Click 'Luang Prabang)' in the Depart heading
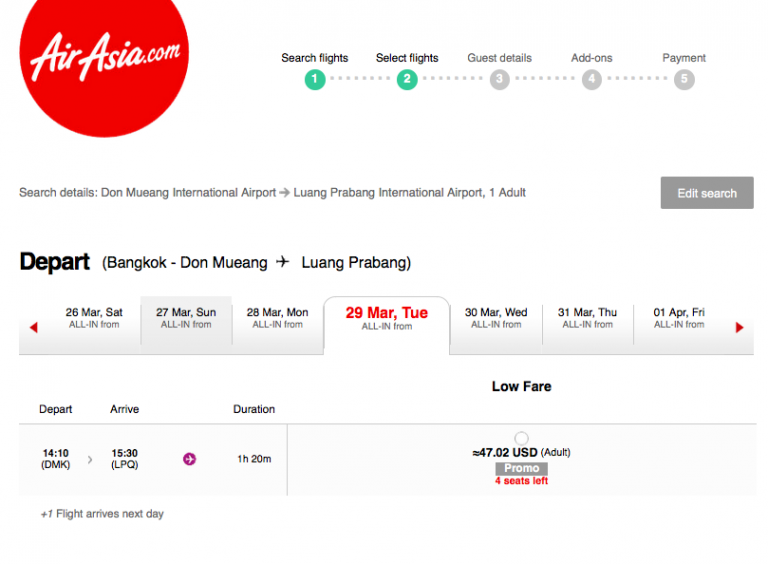This screenshot has width=768, height=564. click(x=356, y=263)
